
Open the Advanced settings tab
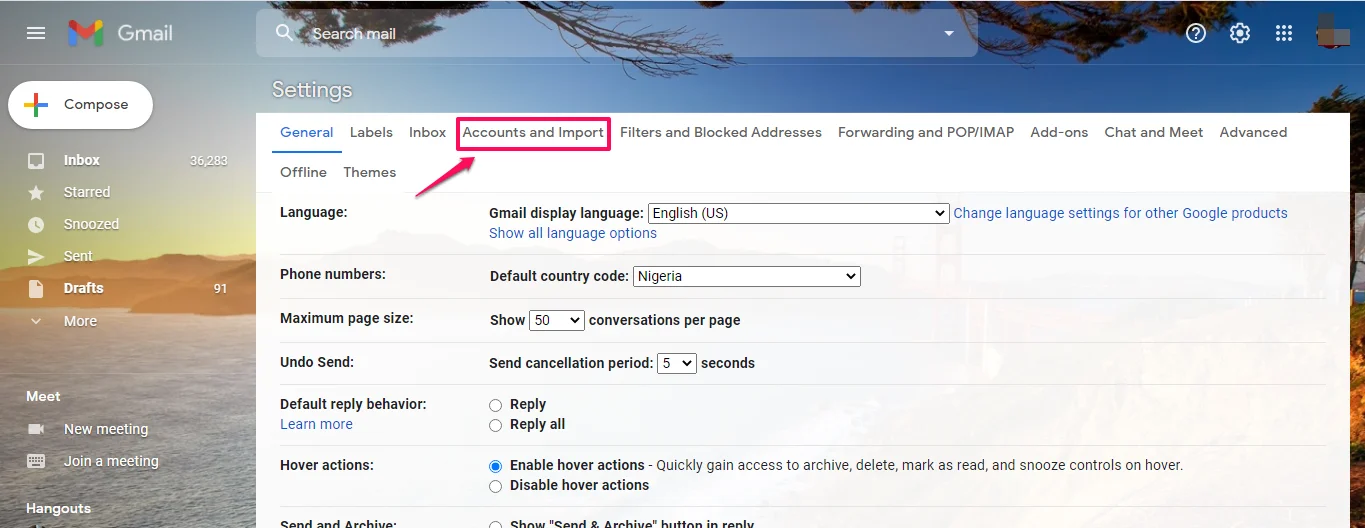tap(1253, 132)
